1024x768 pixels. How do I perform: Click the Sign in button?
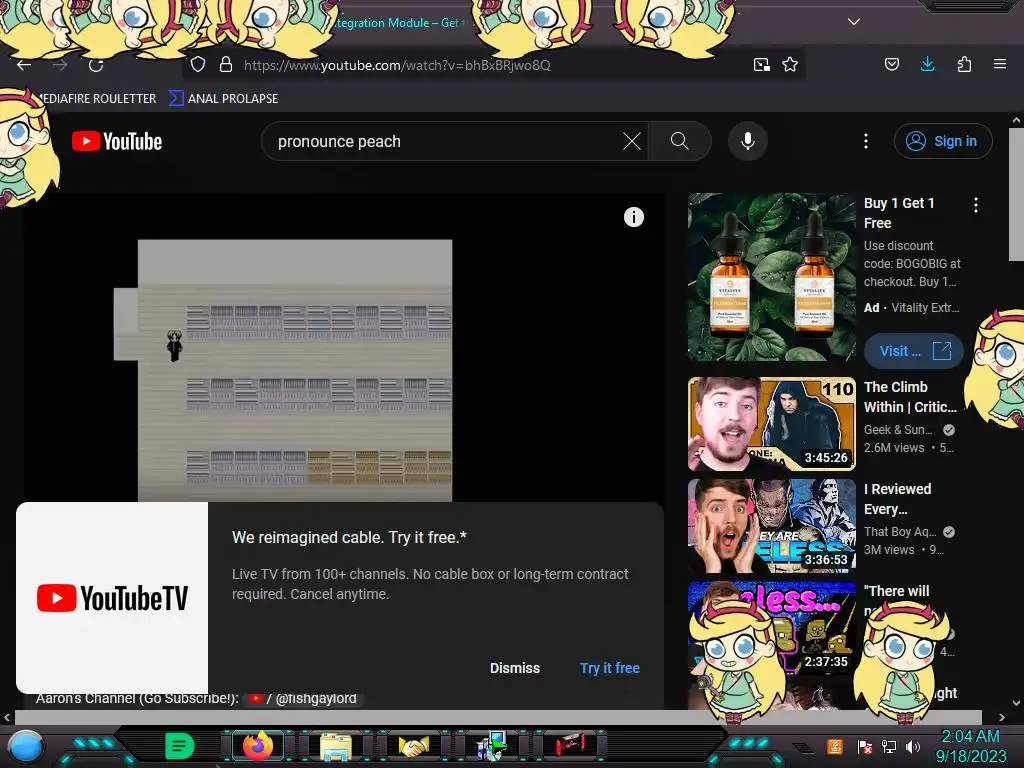coord(943,141)
